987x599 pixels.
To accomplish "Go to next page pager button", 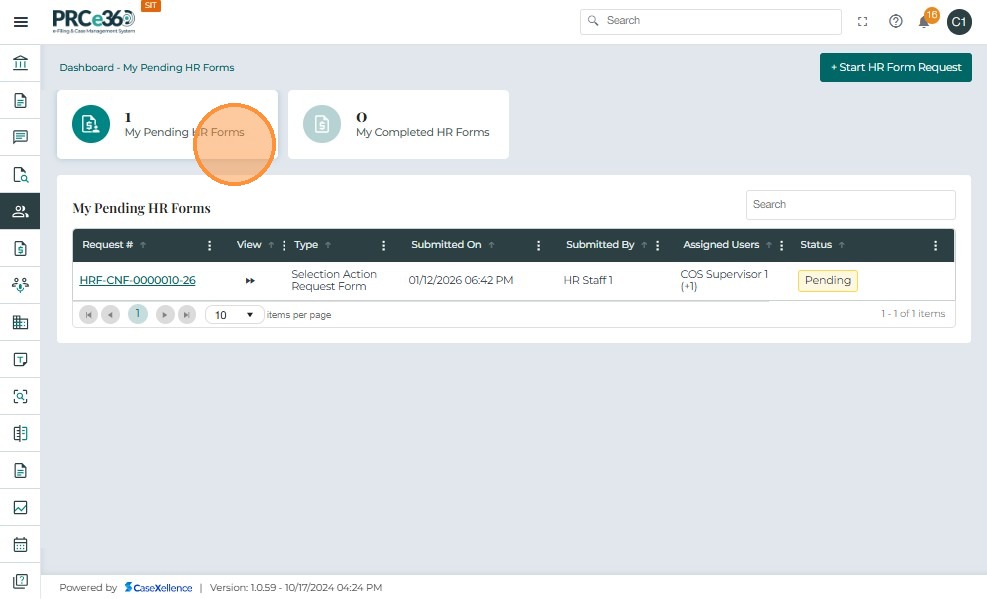I will tap(165, 315).
